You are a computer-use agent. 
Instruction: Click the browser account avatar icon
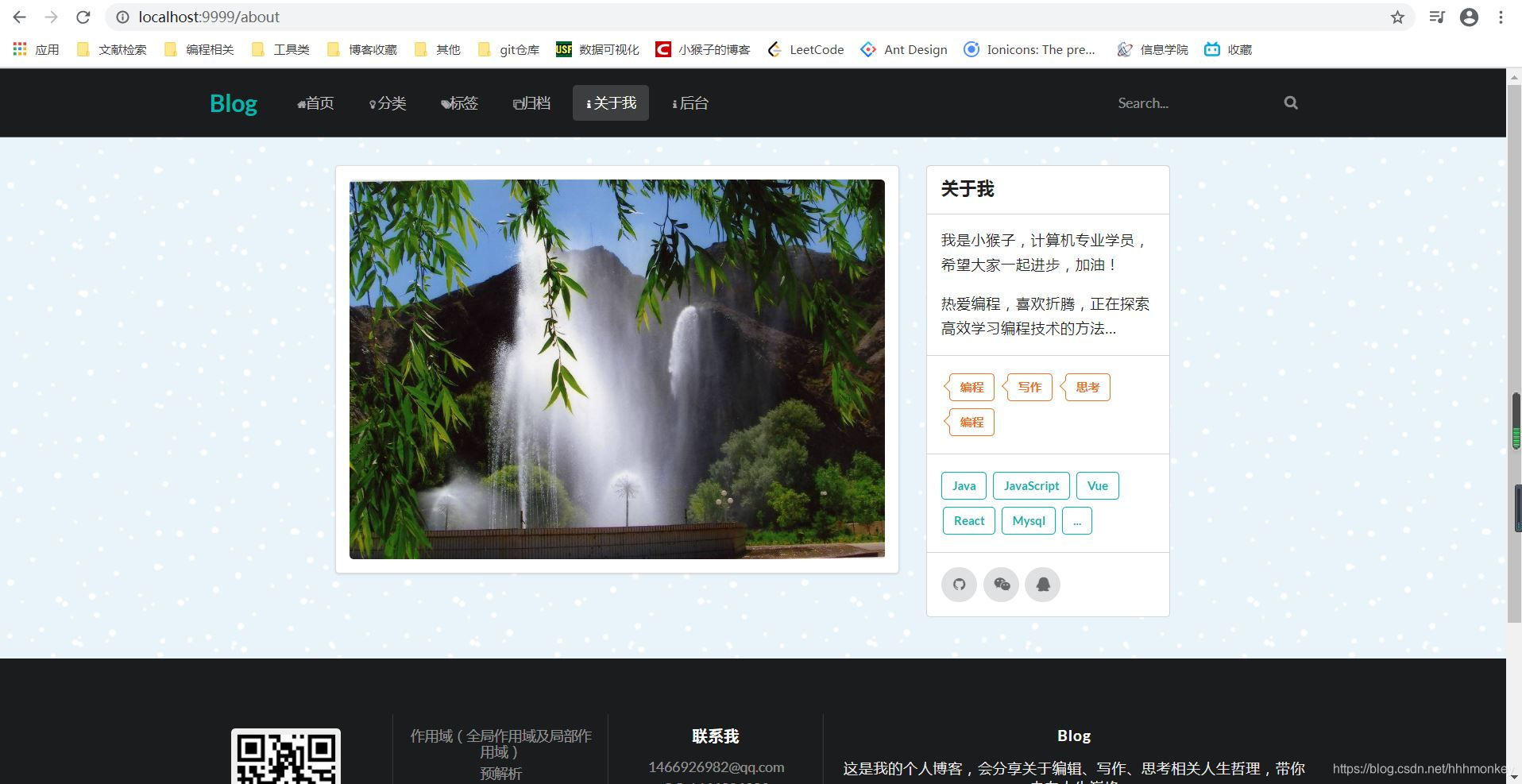[x=1468, y=17]
